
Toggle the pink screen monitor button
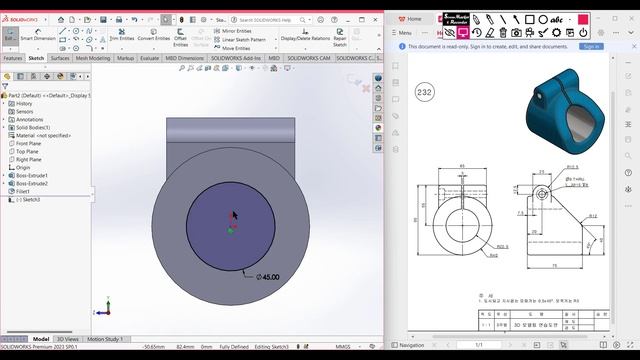pos(463,33)
